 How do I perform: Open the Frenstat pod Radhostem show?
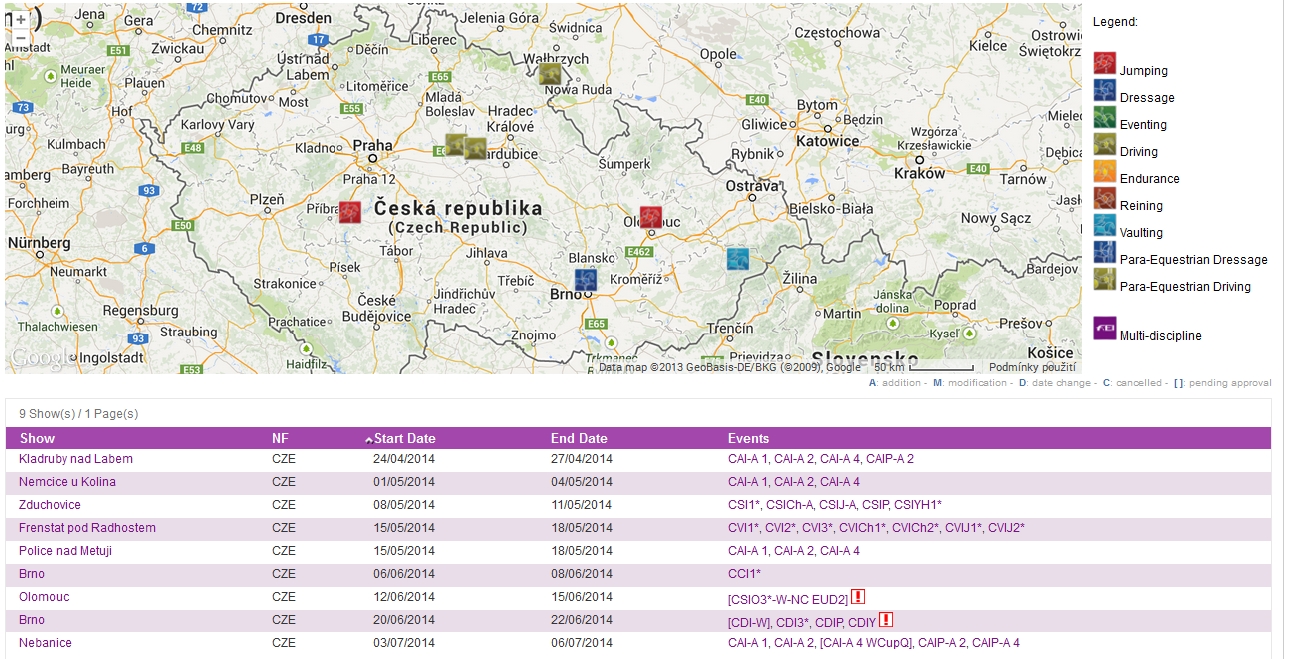[x=87, y=528]
